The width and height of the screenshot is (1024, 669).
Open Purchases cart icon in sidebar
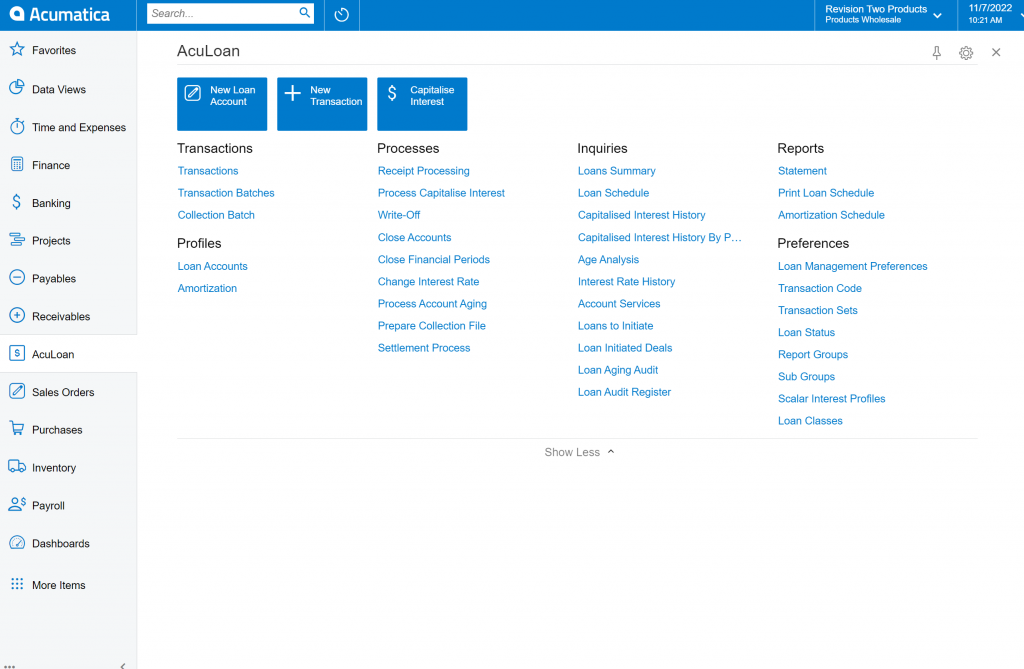tap(17, 429)
